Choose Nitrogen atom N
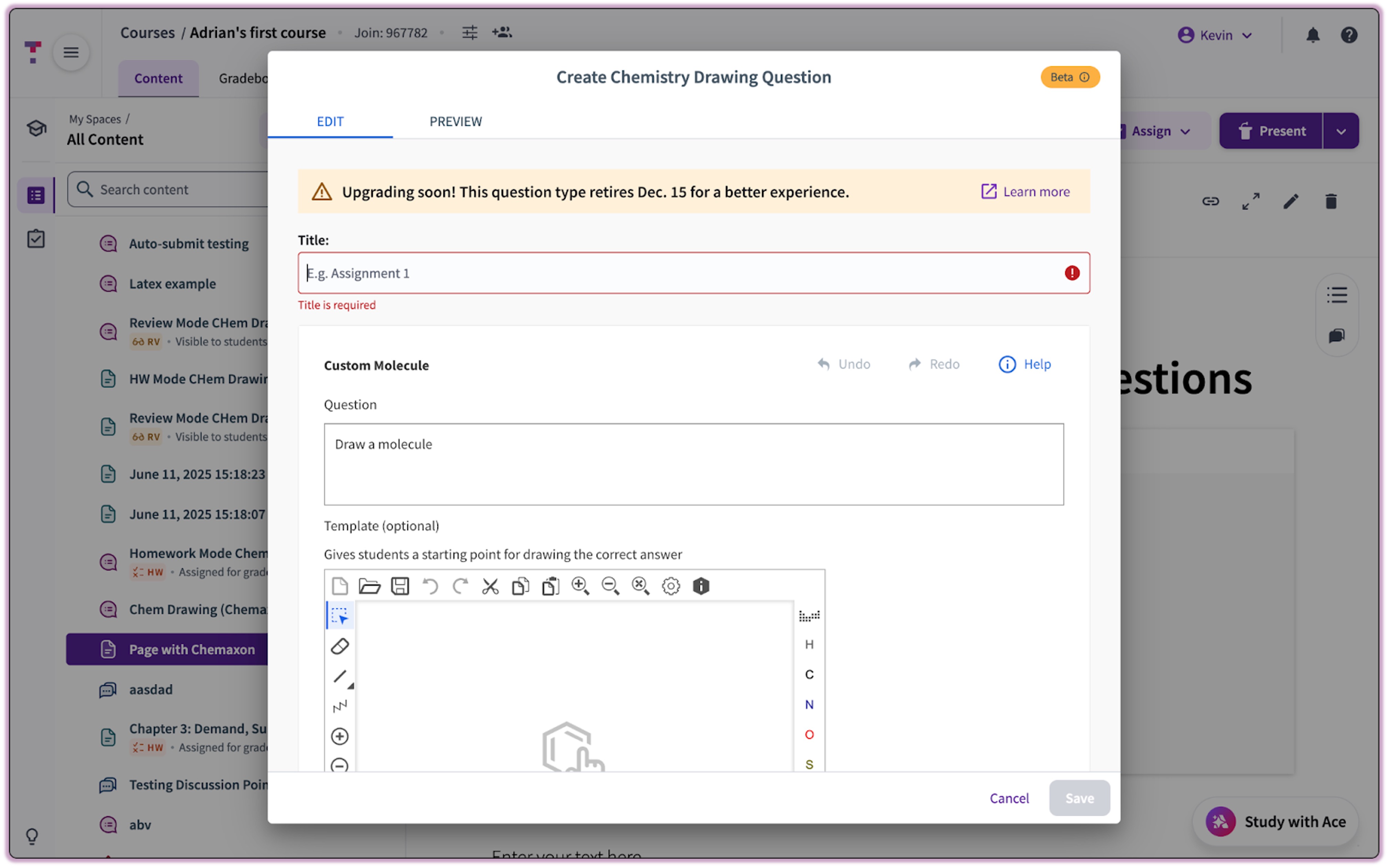 click(809, 705)
